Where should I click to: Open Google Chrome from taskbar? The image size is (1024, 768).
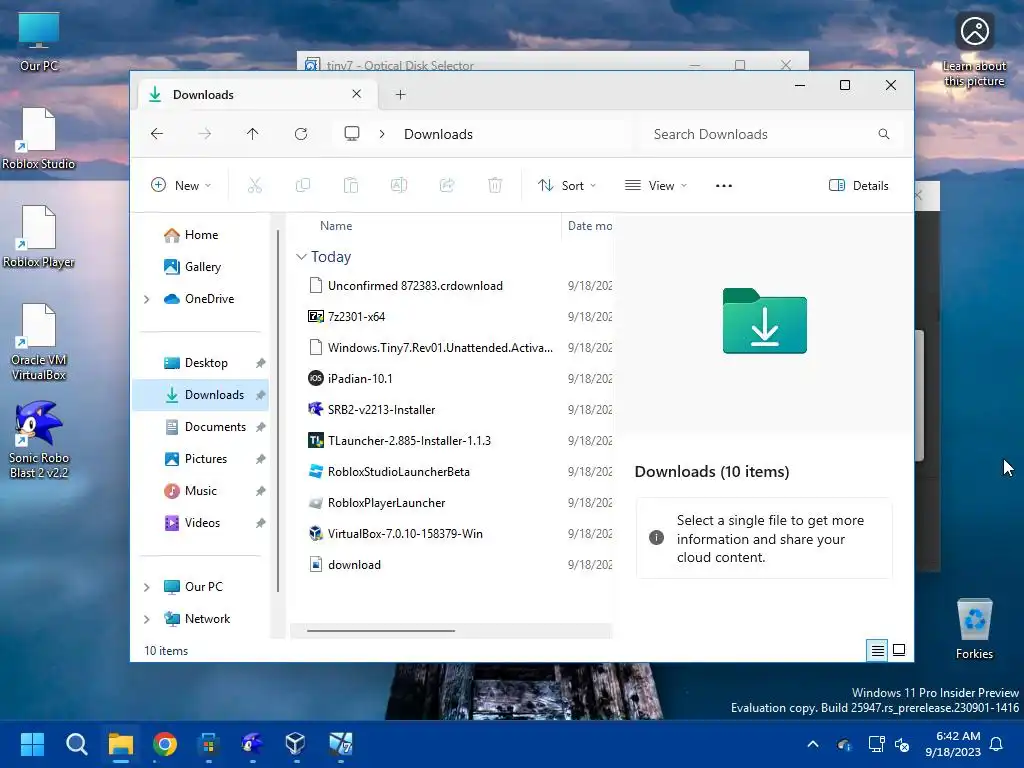point(165,744)
